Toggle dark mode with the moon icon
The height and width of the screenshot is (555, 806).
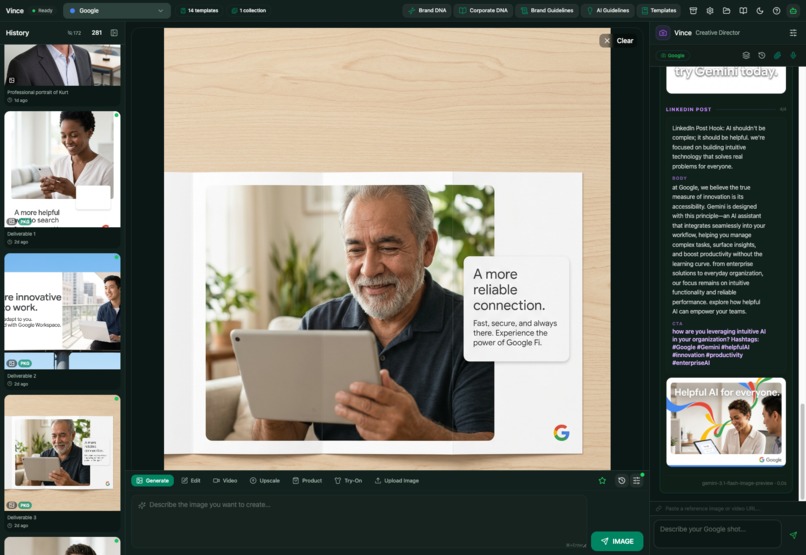(x=760, y=10)
